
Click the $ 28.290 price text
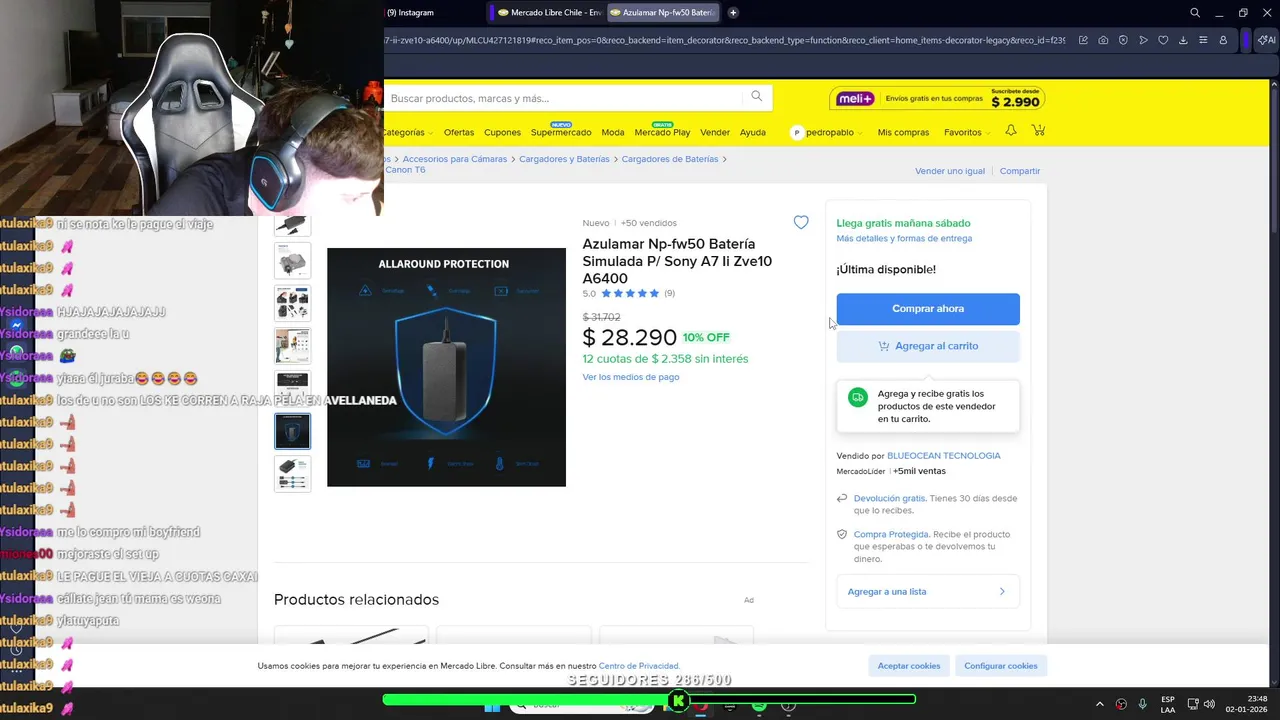coord(630,338)
